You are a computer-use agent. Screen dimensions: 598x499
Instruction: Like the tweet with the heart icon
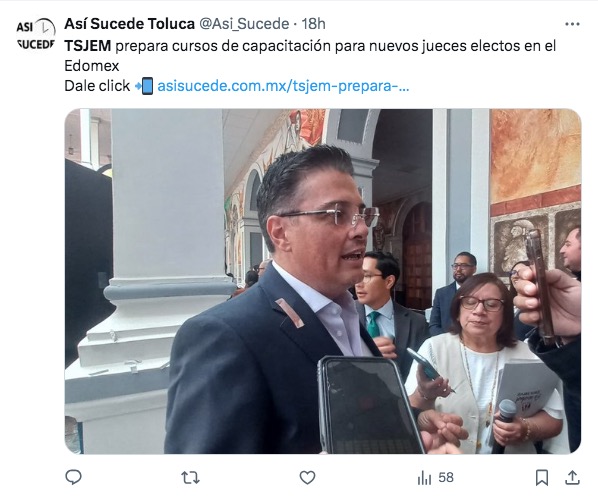[307, 477]
